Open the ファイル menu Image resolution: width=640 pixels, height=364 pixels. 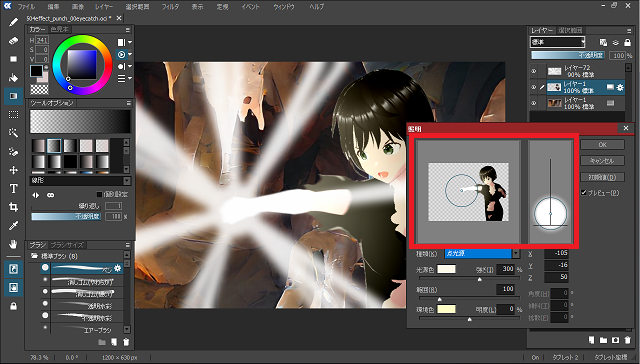[26, 7]
